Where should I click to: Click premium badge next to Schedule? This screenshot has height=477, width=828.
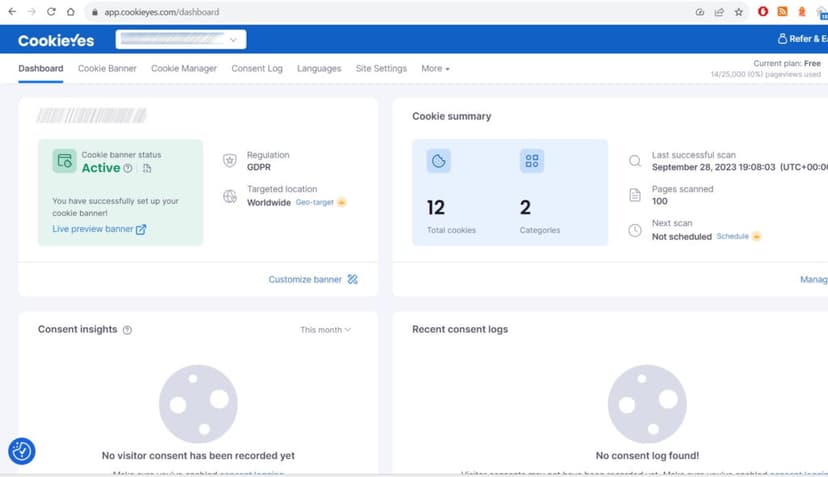pos(756,236)
